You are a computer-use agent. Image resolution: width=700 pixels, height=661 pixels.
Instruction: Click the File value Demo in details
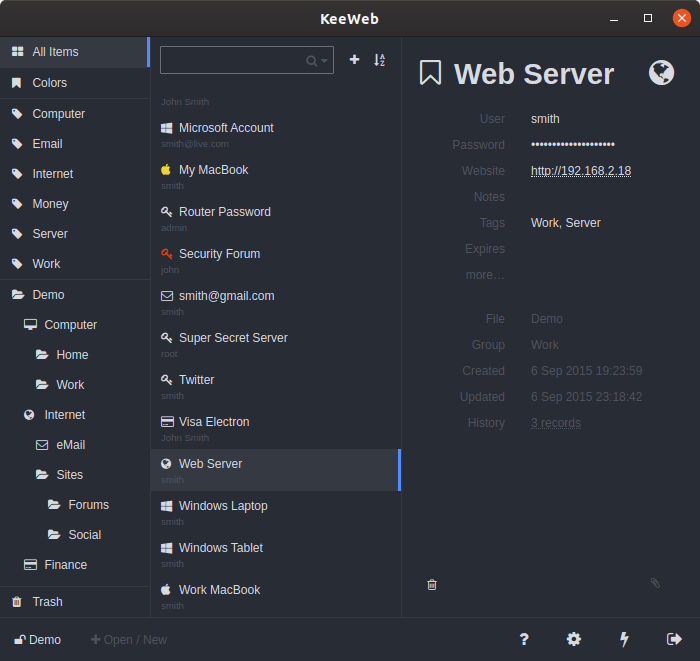click(546, 319)
